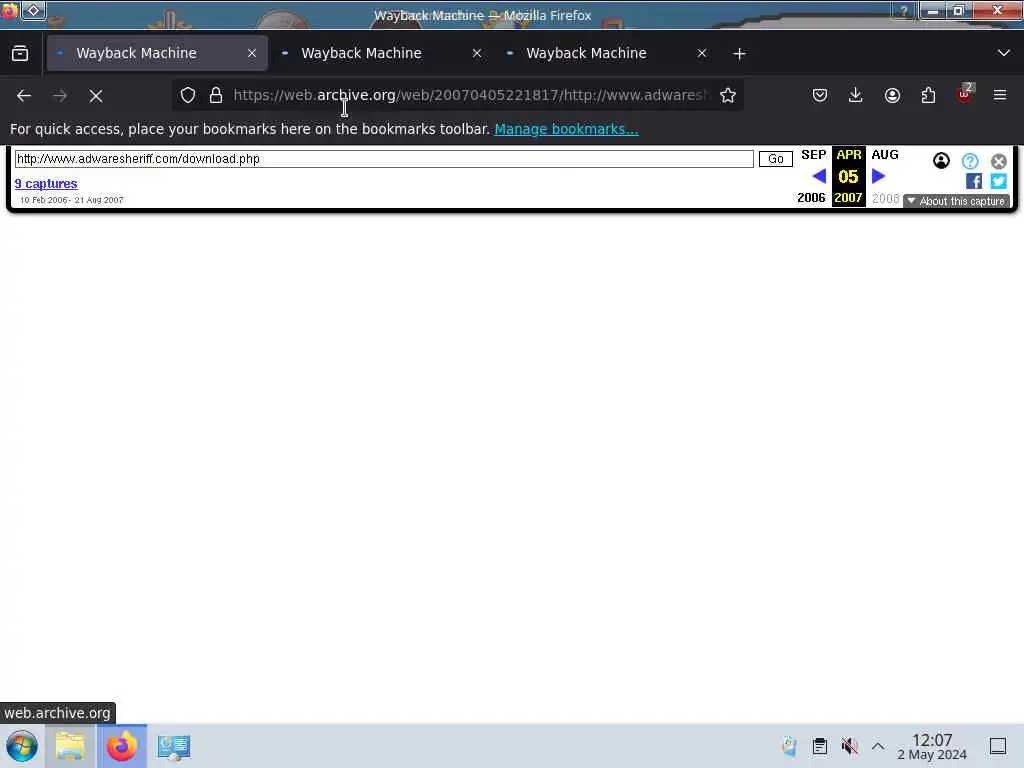
Task: Expand hidden system tray icons
Action: point(878,746)
